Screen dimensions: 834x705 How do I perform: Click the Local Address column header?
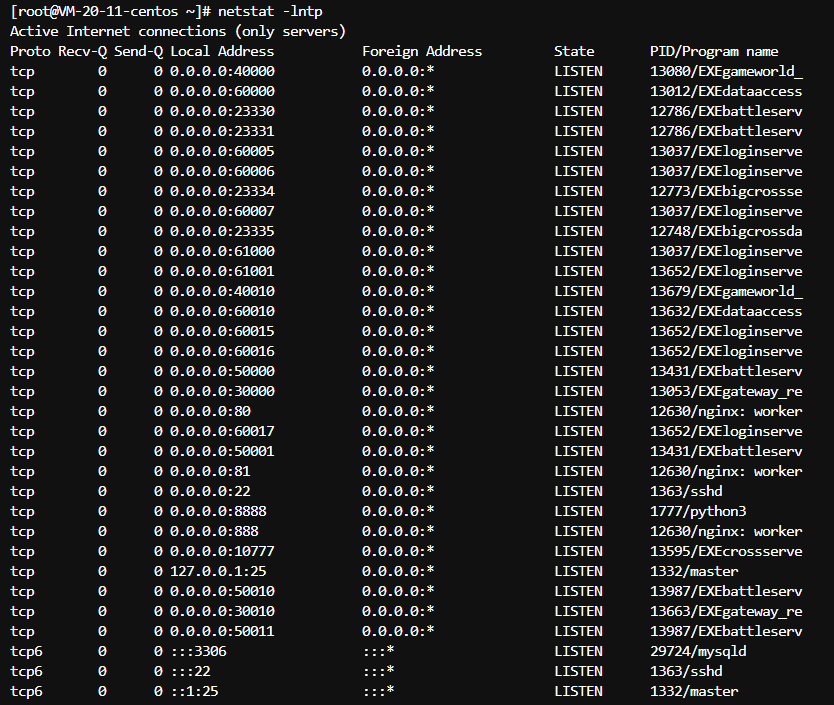[x=222, y=51]
